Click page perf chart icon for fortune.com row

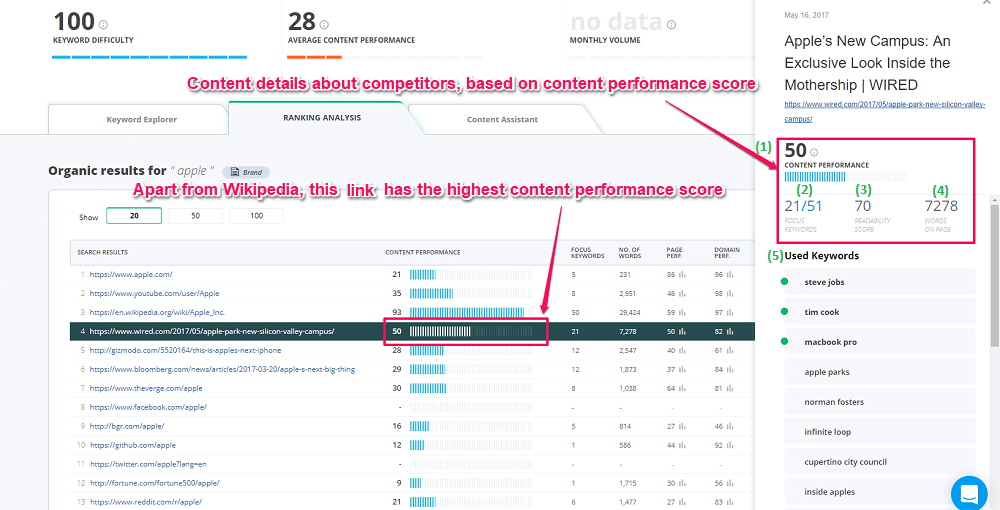681,483
